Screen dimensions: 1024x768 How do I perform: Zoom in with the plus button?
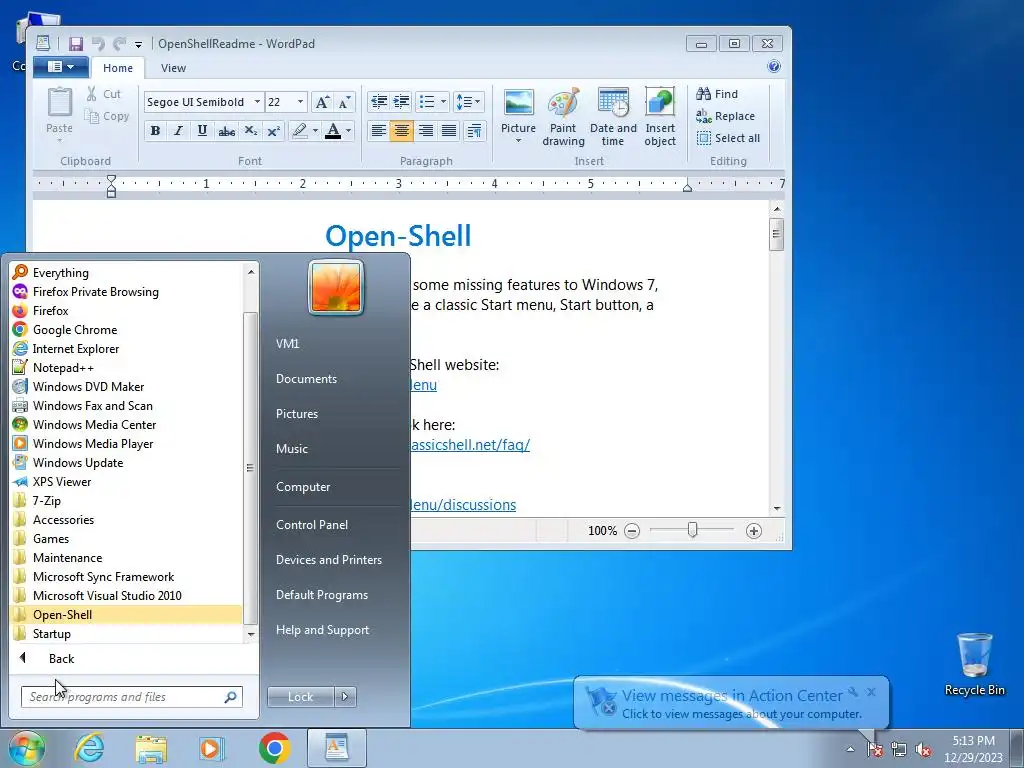(754, 531)
